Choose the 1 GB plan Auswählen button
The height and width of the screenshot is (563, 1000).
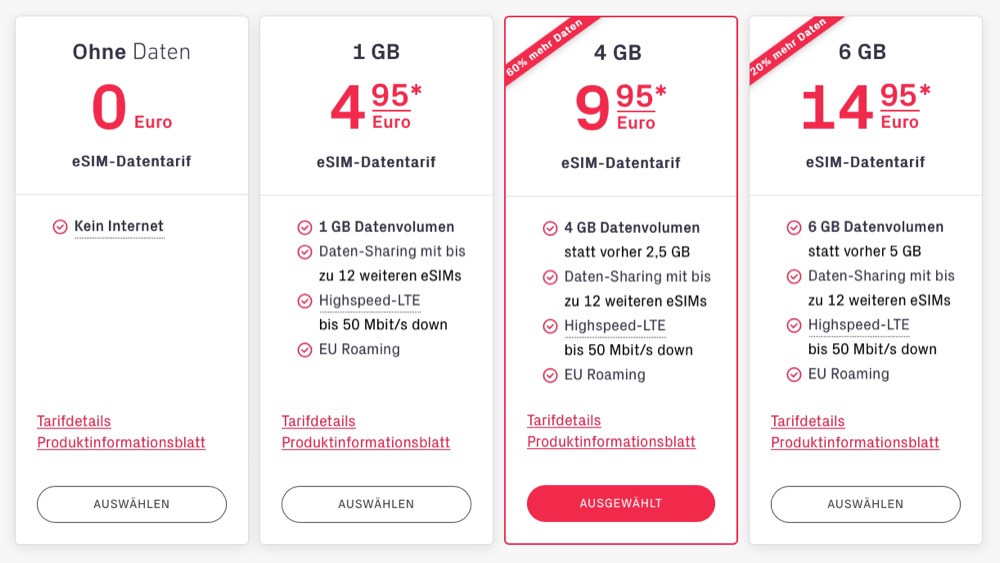click(x=376, y=504)
